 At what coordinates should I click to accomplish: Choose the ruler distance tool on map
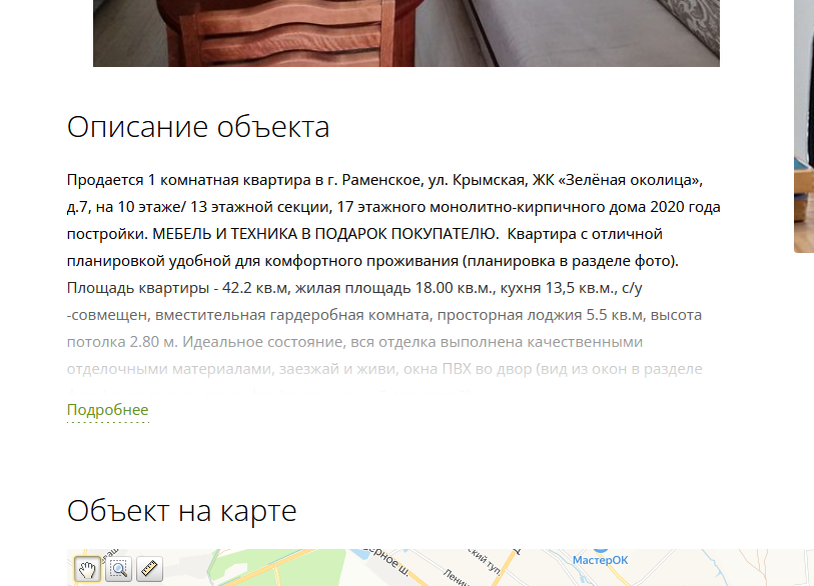[x=150, y=569]
